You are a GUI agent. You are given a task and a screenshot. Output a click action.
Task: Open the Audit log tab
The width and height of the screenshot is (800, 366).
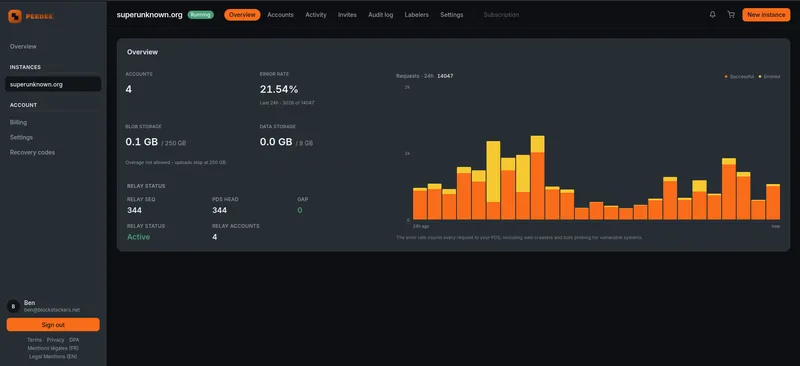tap(381, 15)
